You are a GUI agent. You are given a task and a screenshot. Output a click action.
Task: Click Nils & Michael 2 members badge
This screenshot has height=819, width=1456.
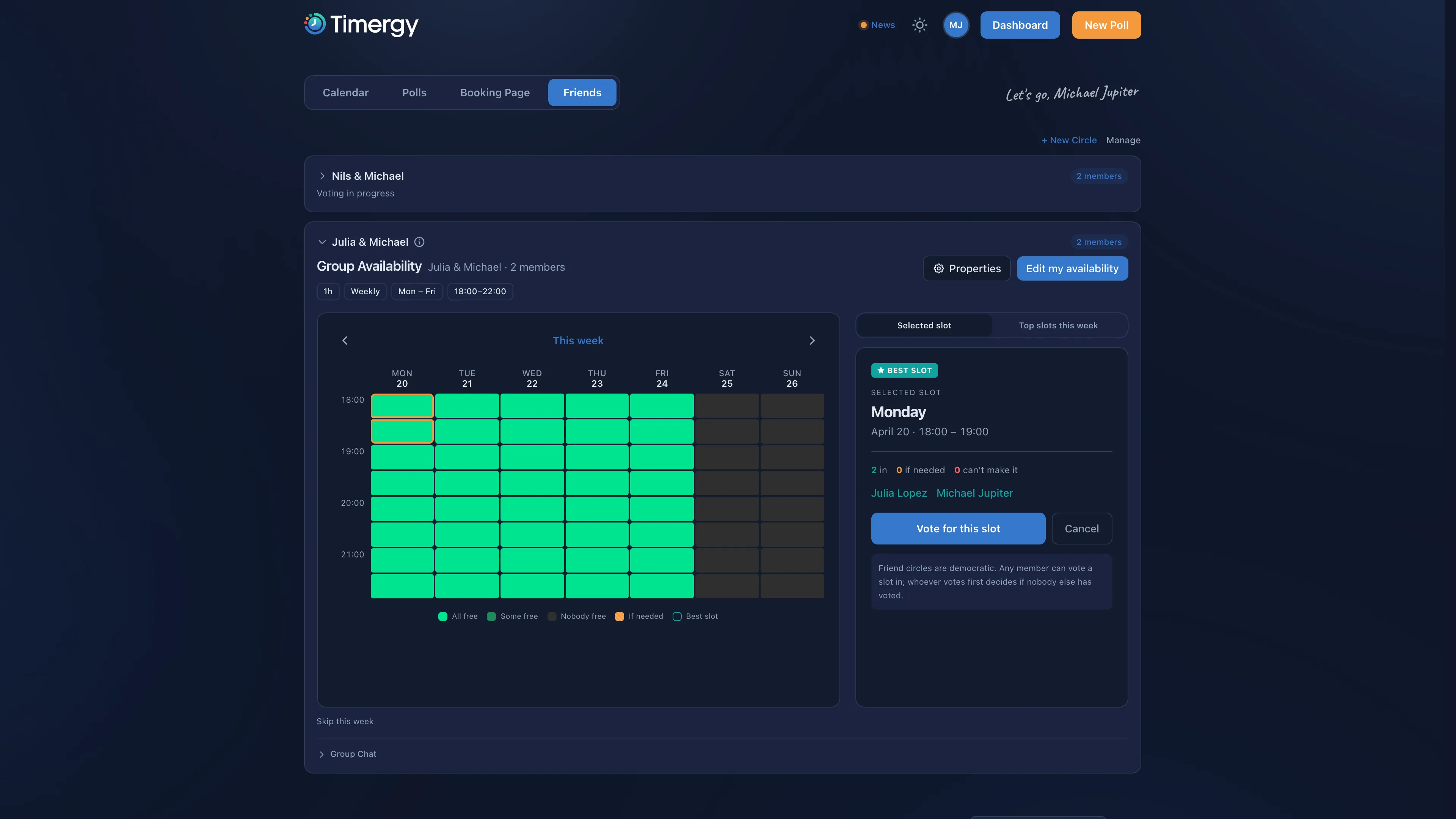1099,176
